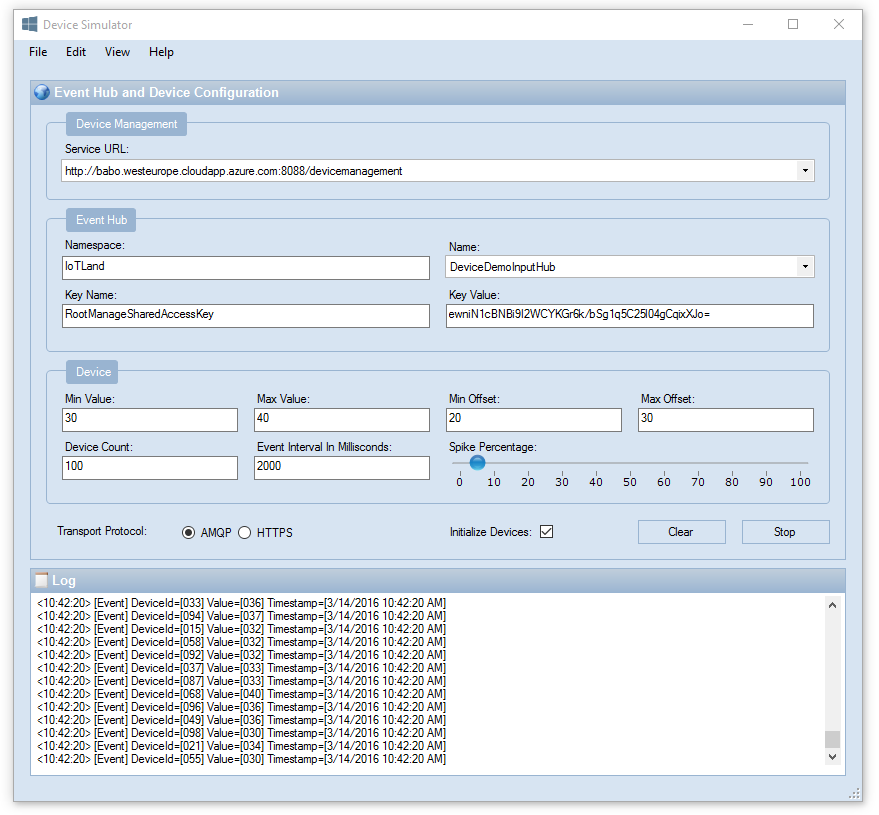Click the Device Management group label
Viewport: 879px width, 815px height.
(127, 124)
